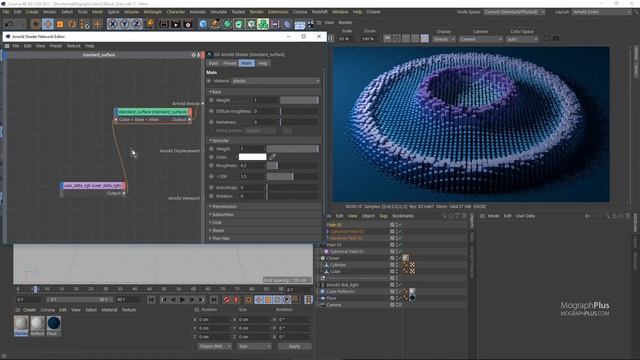Screen dimensions: 640x360
Task: Expand the Sheen section
Action: (x=218, y=231)
